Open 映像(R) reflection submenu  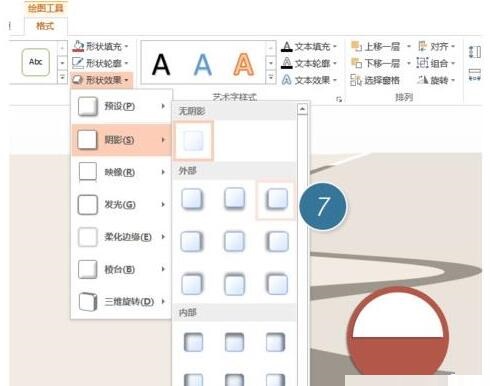click(121, 172)
